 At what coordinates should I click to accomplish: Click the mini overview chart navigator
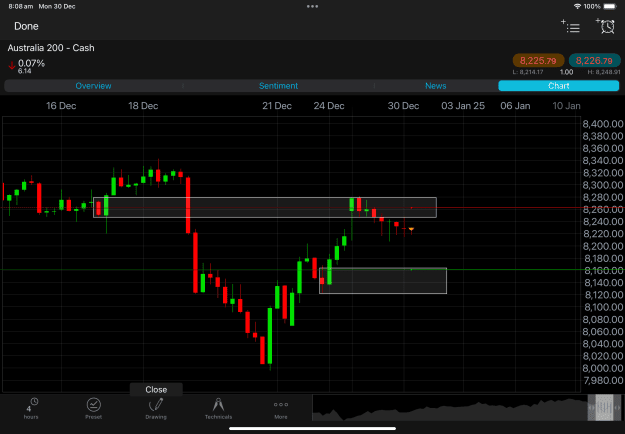click(449, 408)
